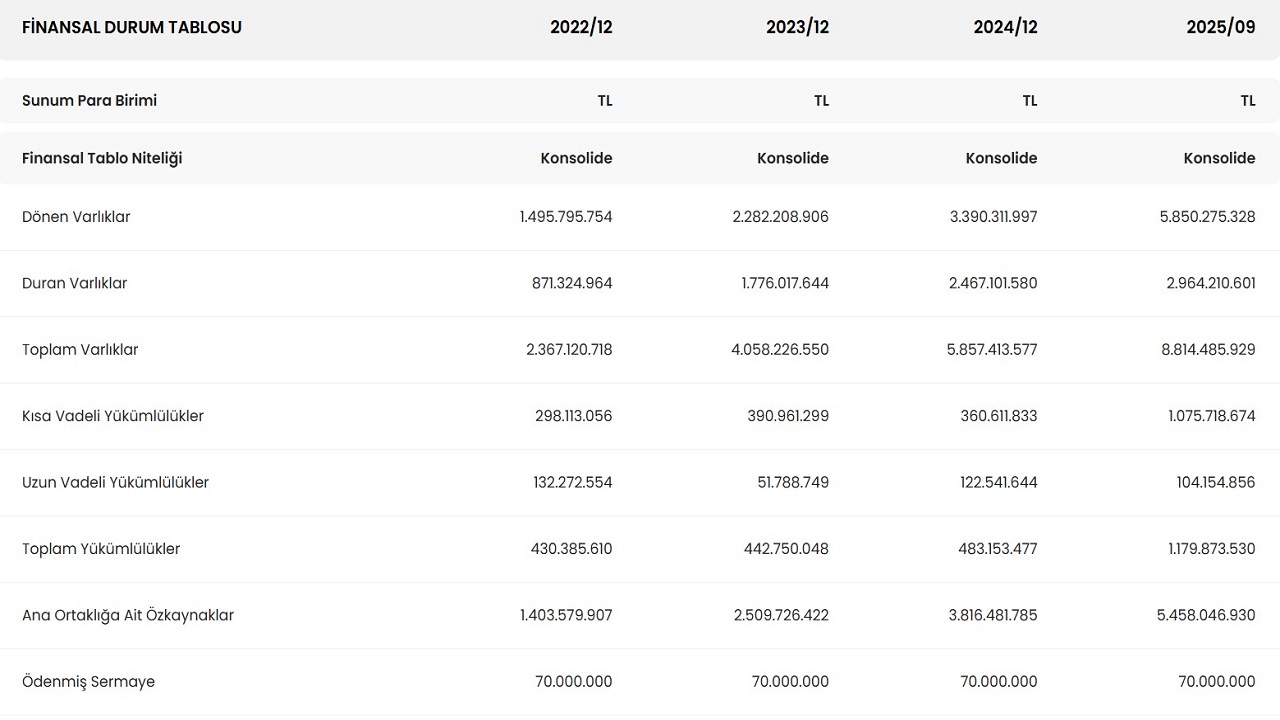Click the FİNANSAL DURUM TABLOSU heading
1280x720 pixels.
point(132,27)
